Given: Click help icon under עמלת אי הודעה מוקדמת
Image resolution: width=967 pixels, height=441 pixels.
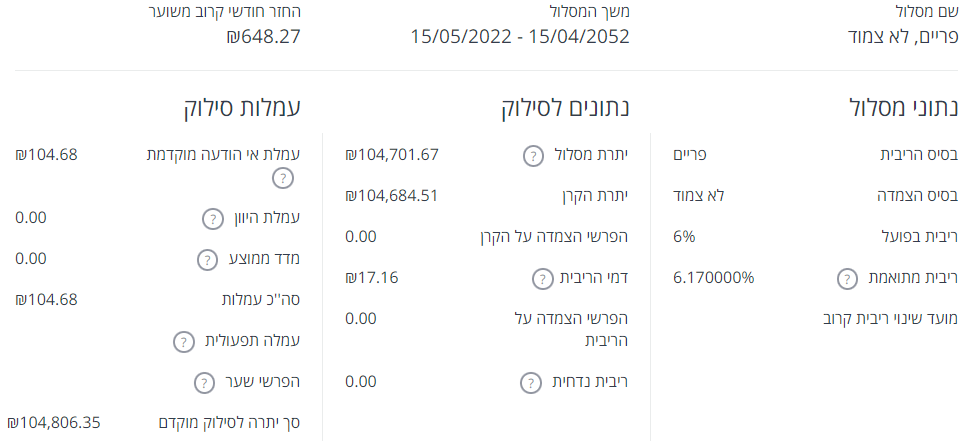Looking at the screenshot, I should pyautogui.click(x=284, y=179).
